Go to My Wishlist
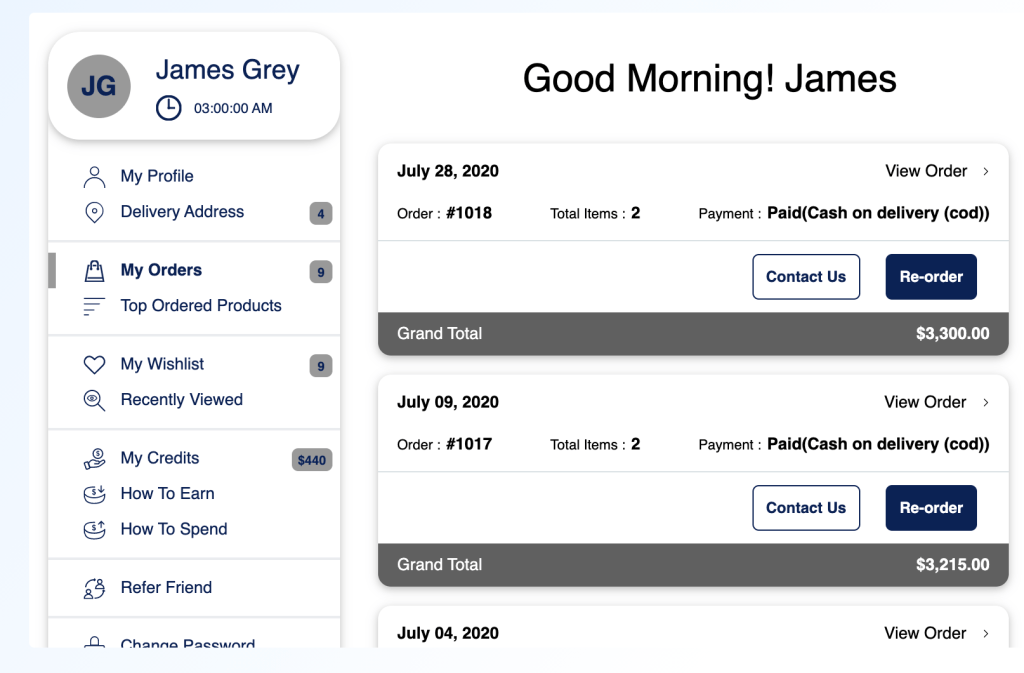This screenshot has height=673, width=1024. tap(162, 364)
